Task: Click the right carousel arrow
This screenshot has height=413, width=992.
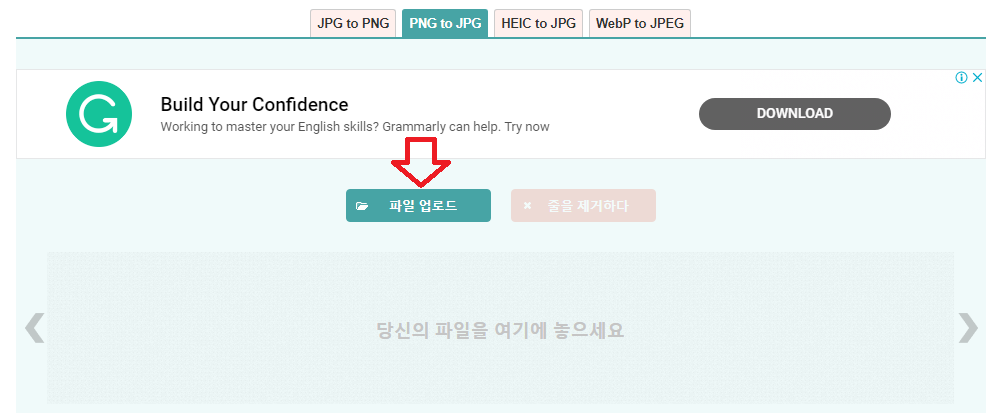Action: point(968,328)
